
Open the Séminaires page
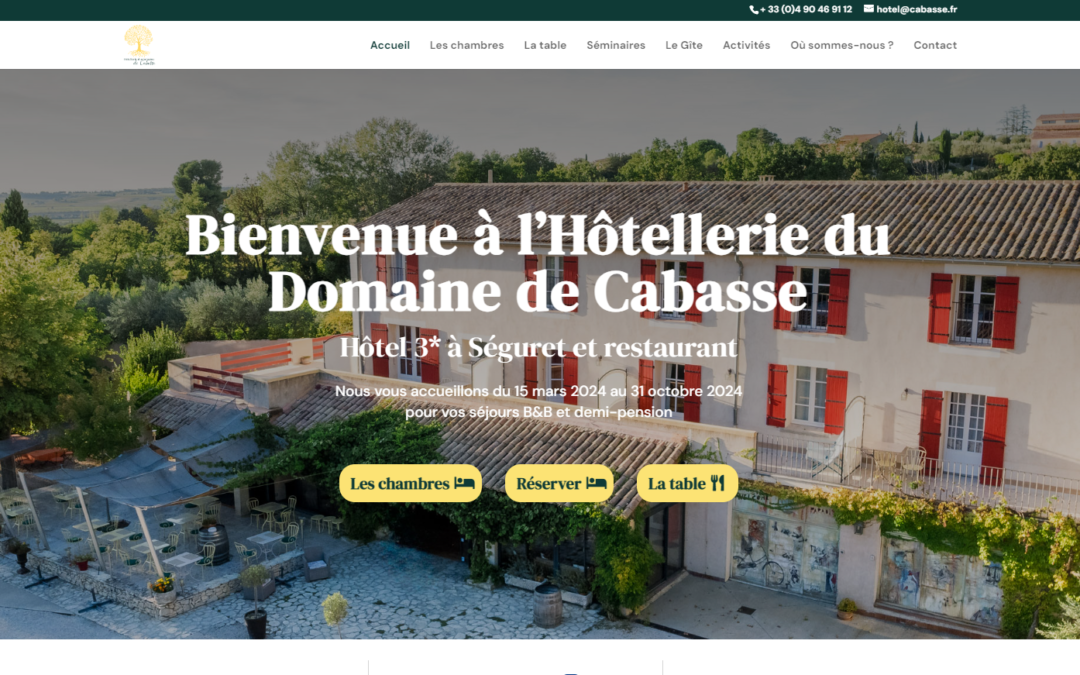[x=616, y=45]
